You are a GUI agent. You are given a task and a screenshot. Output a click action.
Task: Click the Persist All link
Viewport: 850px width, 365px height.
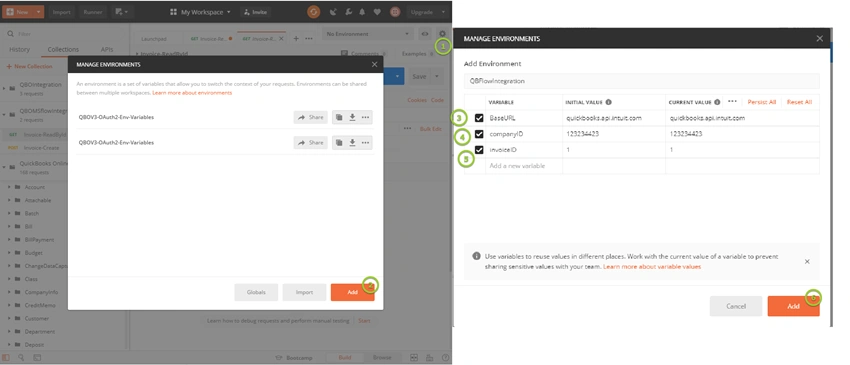[762, 102]
